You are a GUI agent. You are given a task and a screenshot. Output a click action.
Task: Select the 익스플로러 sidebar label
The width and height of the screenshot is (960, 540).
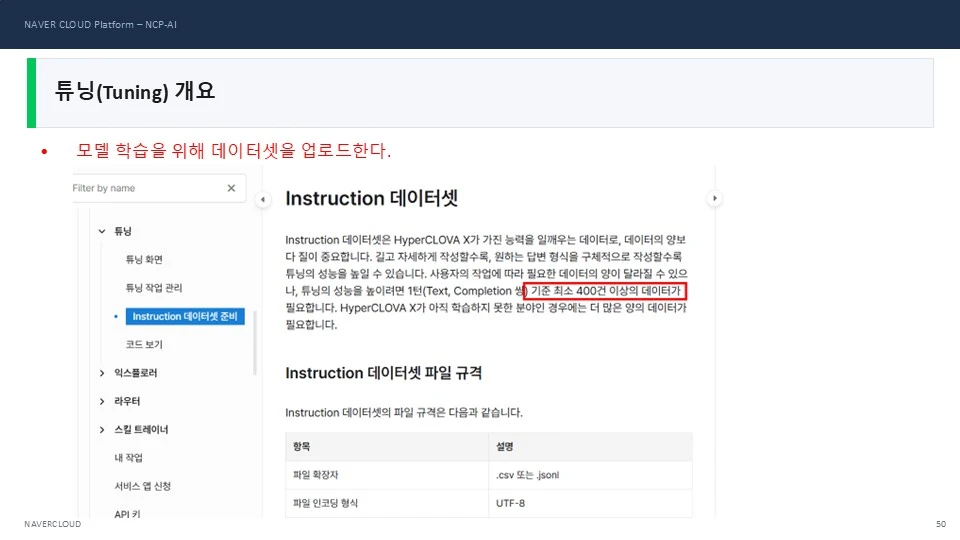pyautogui.click(x=136, y=373)
